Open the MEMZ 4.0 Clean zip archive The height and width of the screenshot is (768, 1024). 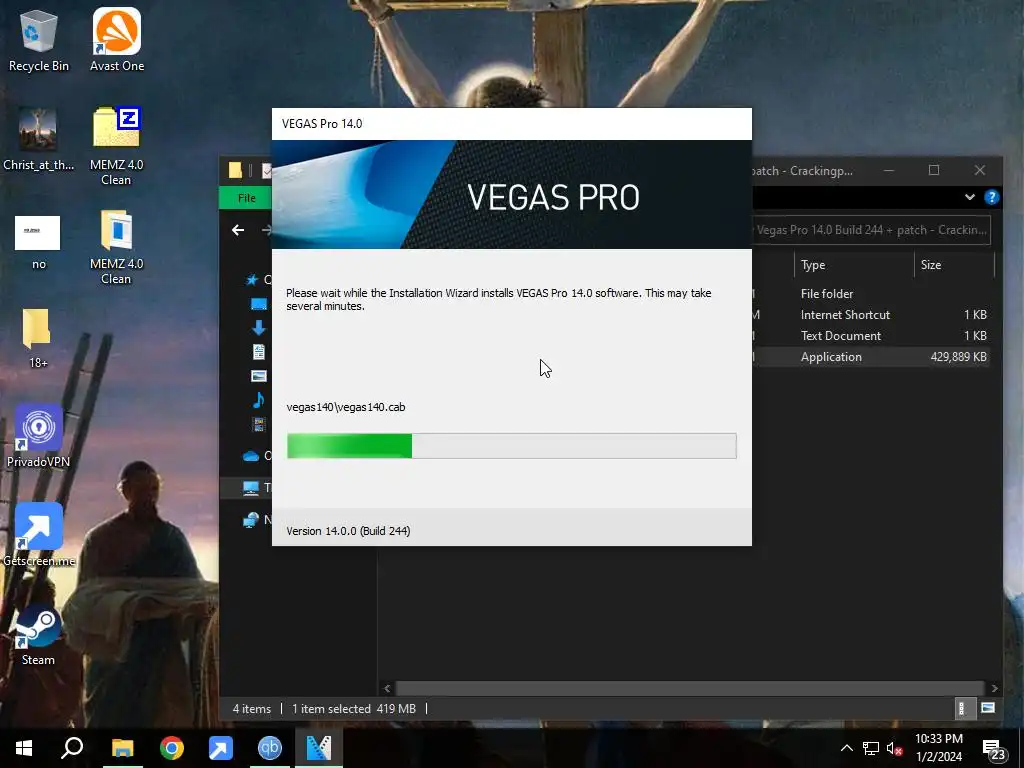pyautogui.click(x=116, y=146)
